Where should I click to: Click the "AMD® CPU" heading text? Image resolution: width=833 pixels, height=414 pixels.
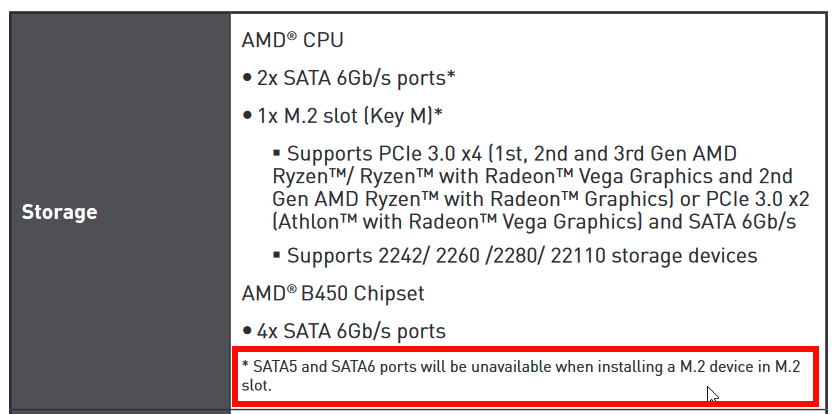[x=290, y=41]
